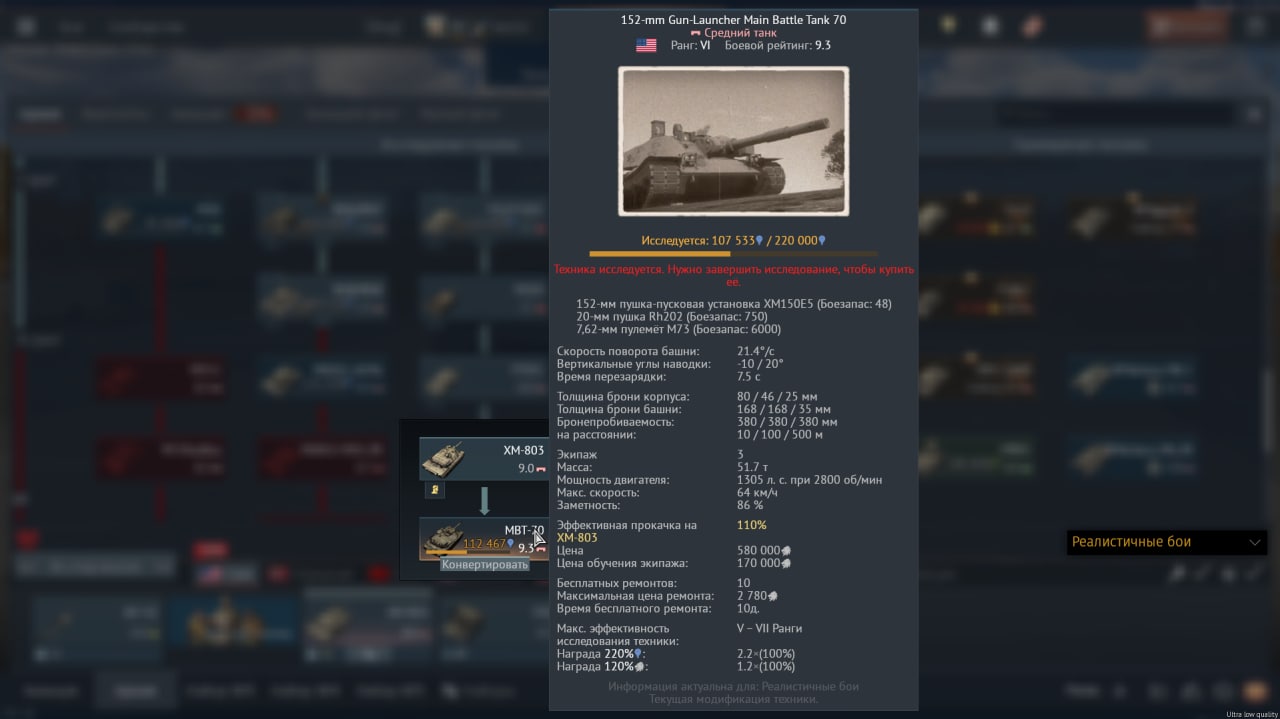Click the red tank class icon beside 9.0 rating
Image resolution: width=1280 pixels, height=719 pixels.
pos(541,469)
